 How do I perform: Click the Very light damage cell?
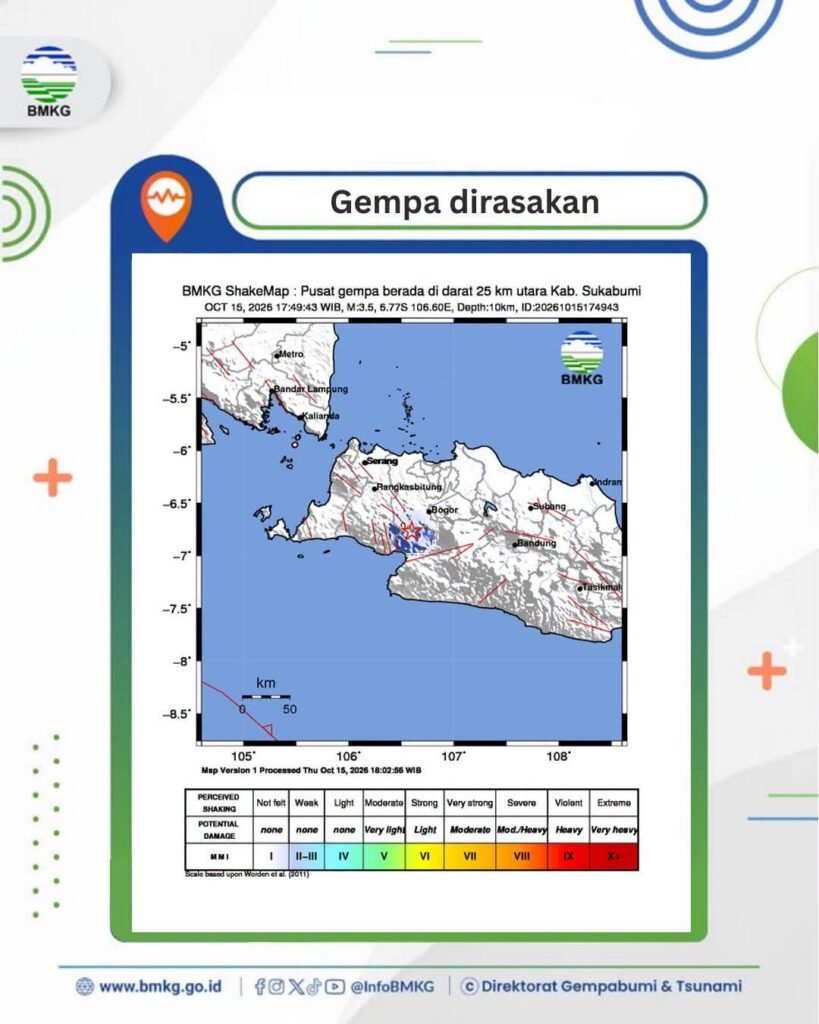click(384, 829)
